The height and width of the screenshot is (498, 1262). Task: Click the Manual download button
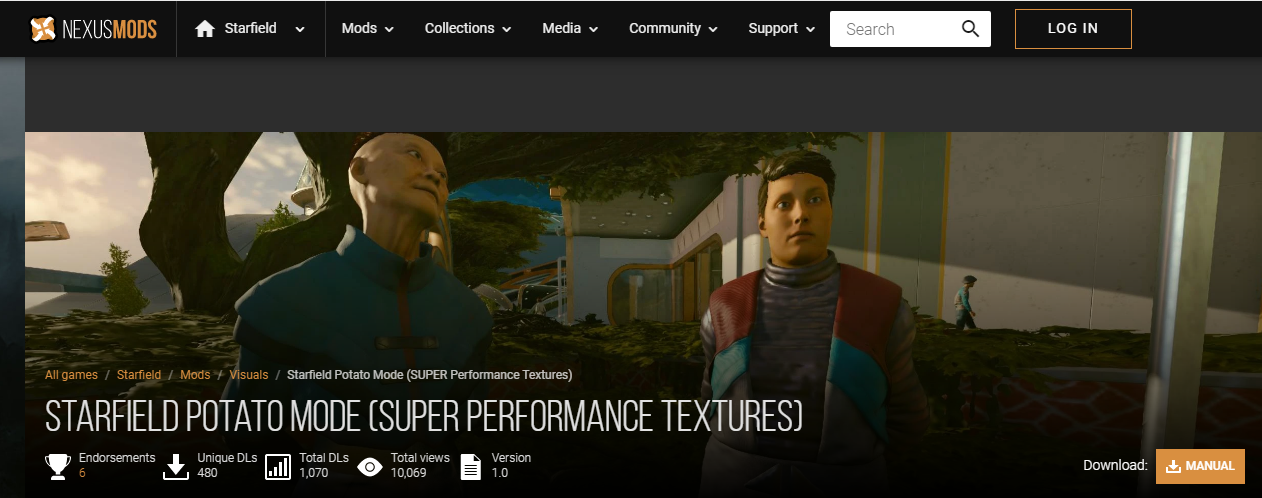pos(1200,466)
